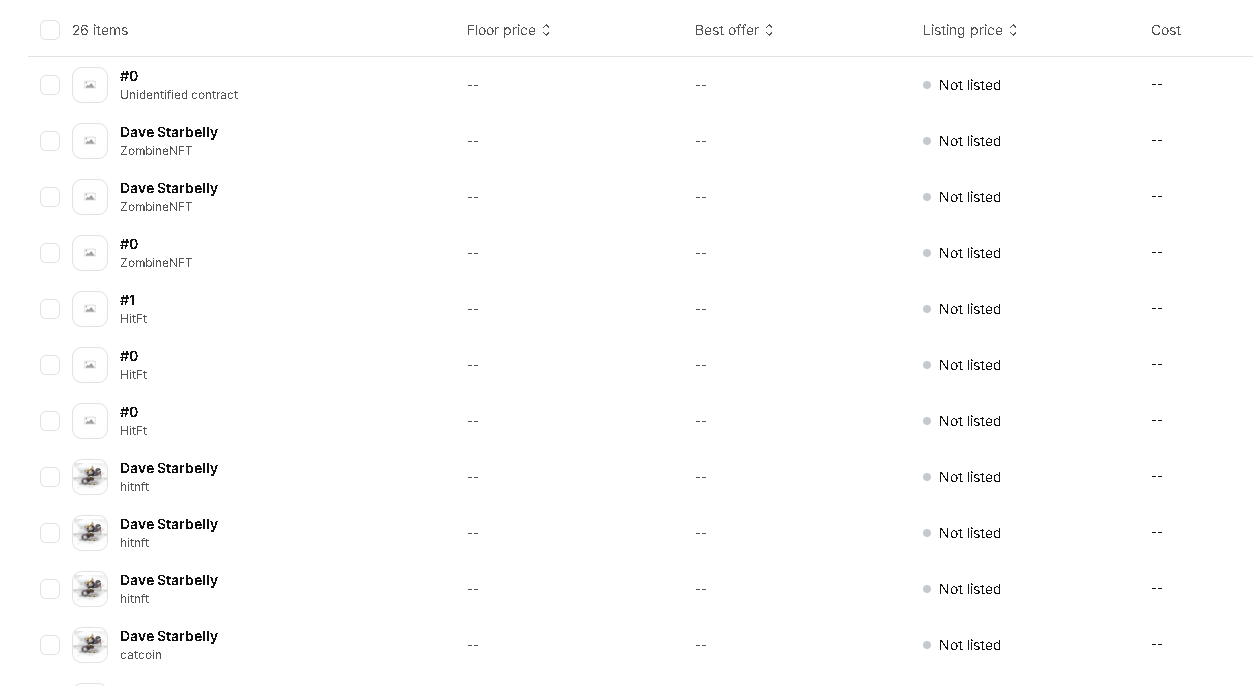This screenshot has width=1253, height=686.
Task: Open the catcoin Dave Starbelly thumbnail
Action: click(90, 645)
